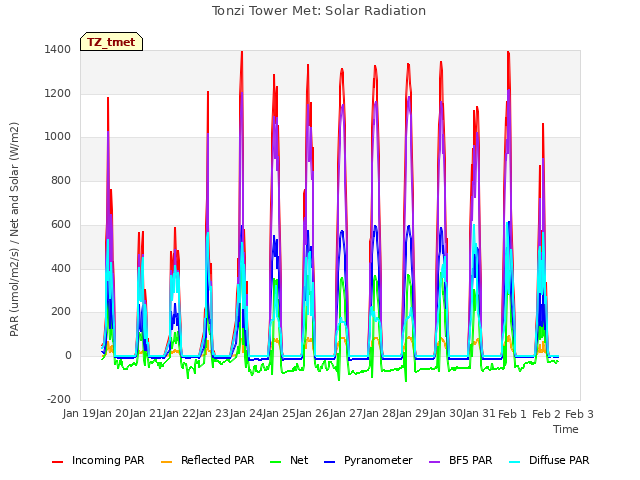640x480 pixels.
Task: Click the red Incoming PAR legend swatch
Action: (x=58, y=462)
